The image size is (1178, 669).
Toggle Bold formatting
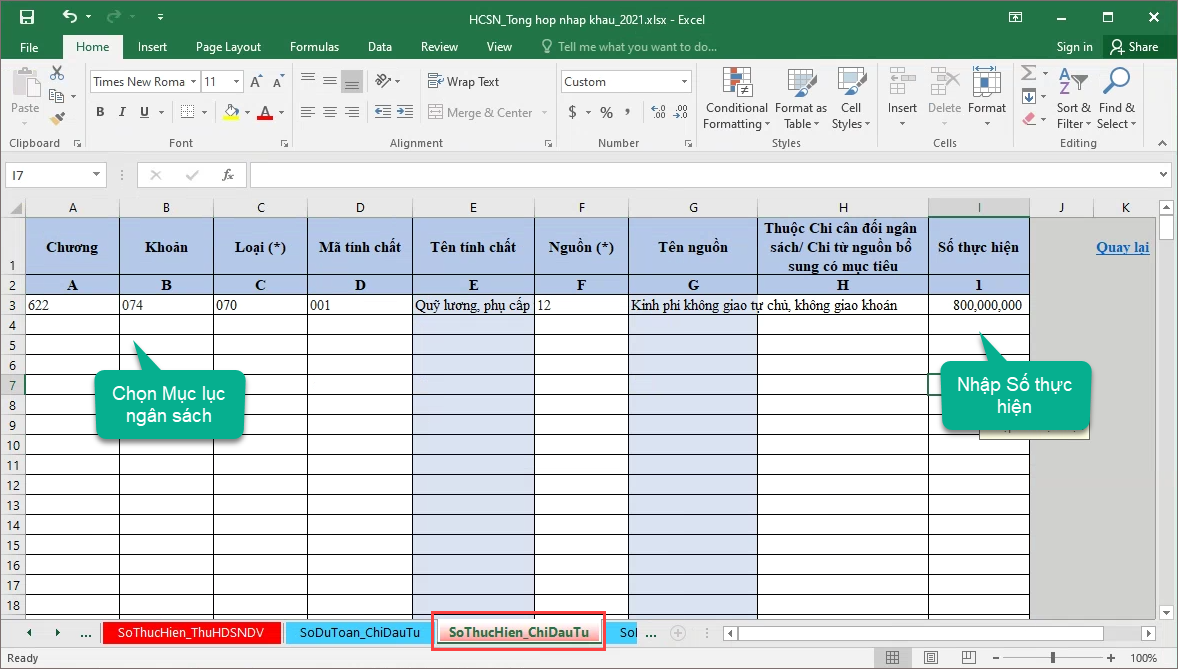click(100, 112)
